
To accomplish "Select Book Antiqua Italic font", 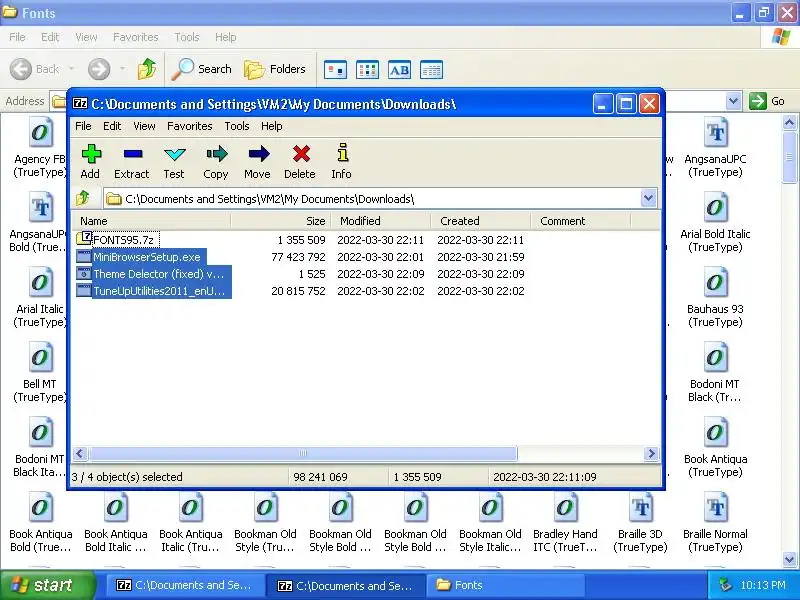I will coord(190,522).
